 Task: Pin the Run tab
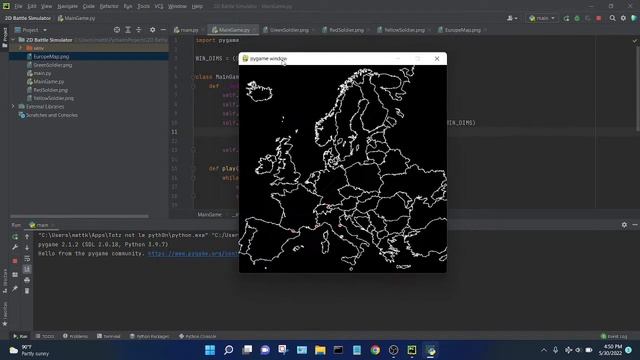[x=15, y=289]
